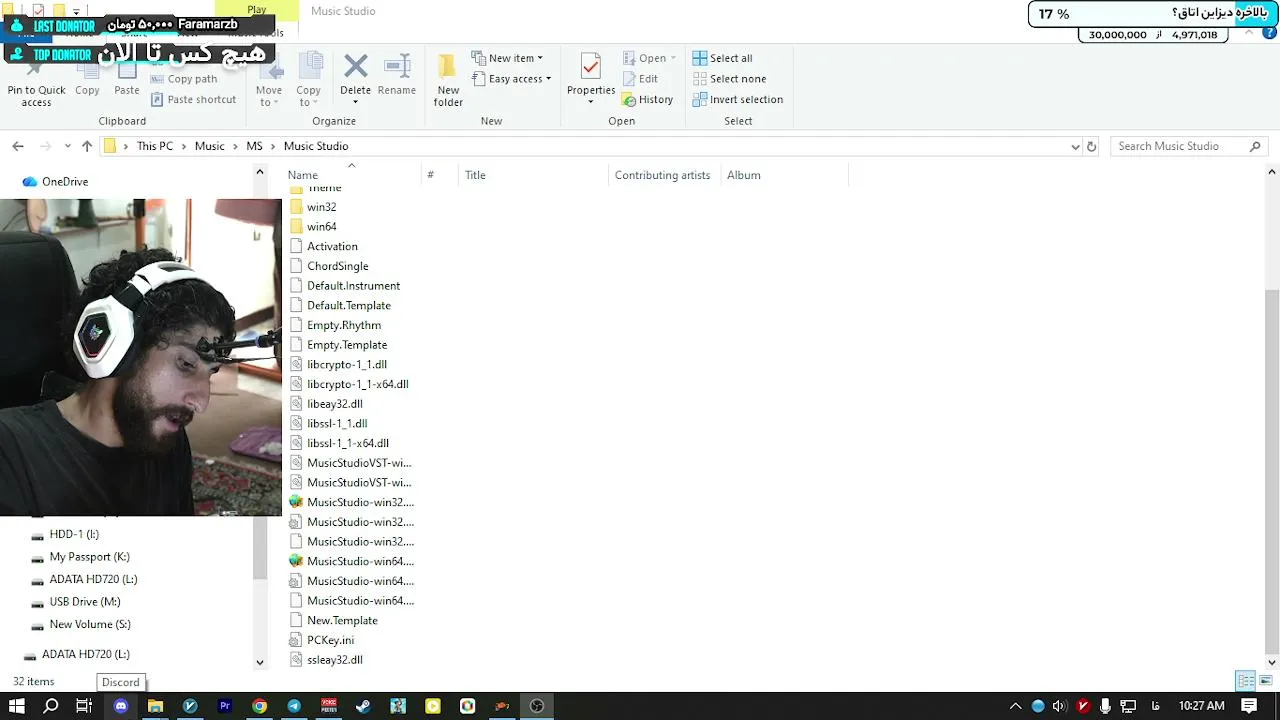Go up one folder level with Up arrow
1280x720 pixels.
[x=87, y=146]
